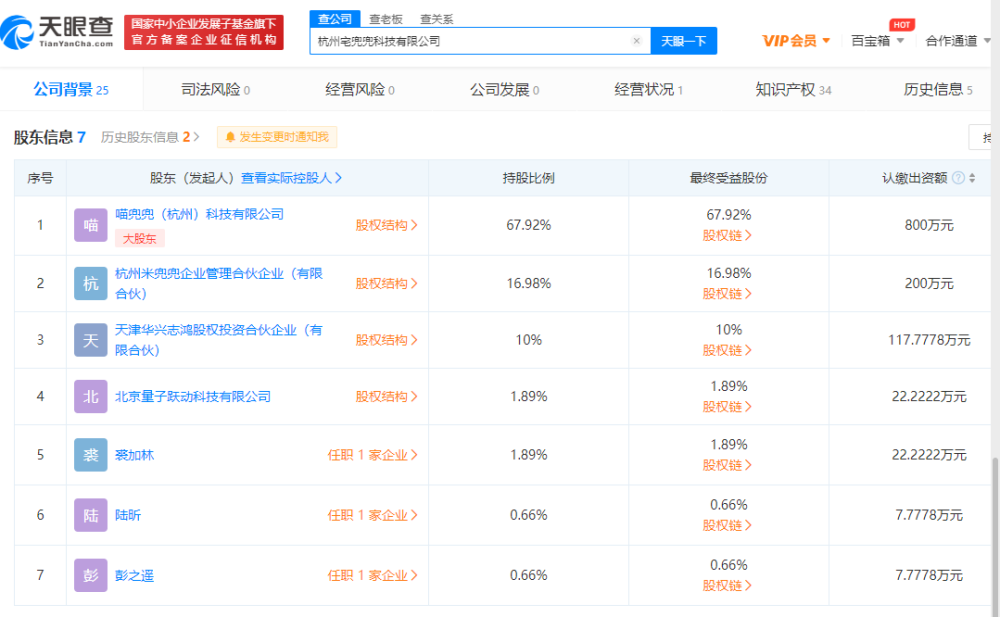
Task: Expand 股权结构 for 北京量子跃动科技有限公司
Action: pyautogui.click(x=386, y=397)
